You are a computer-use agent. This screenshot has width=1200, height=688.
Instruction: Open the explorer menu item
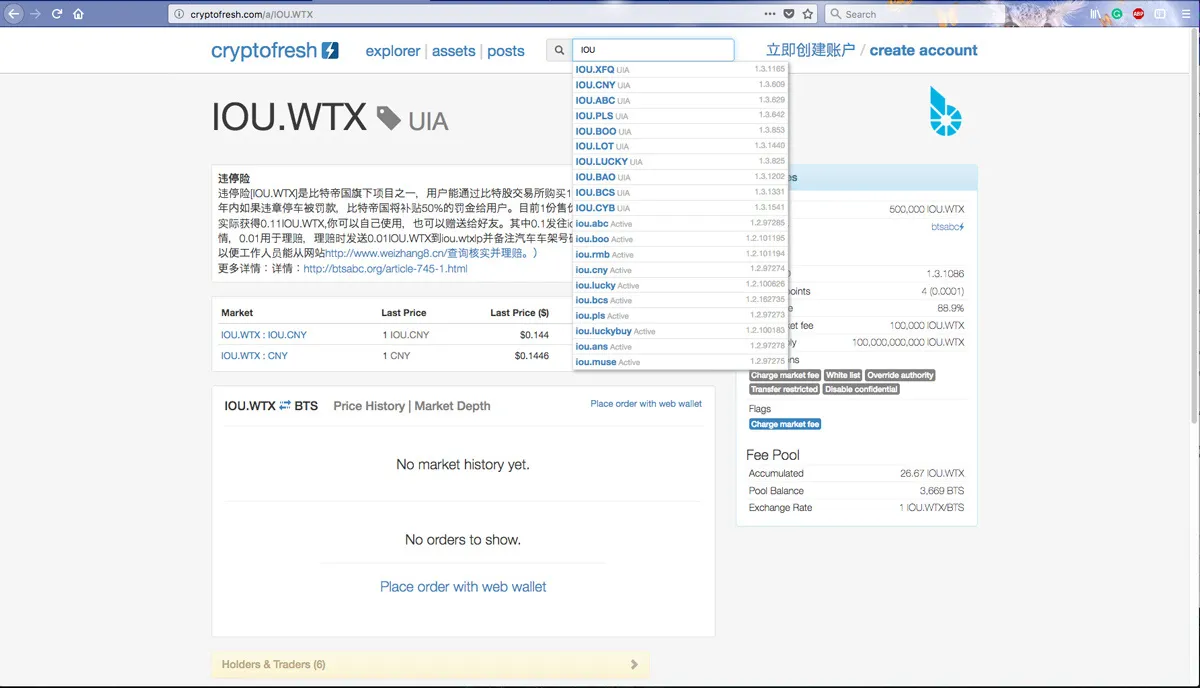click(x=392, y=51)
